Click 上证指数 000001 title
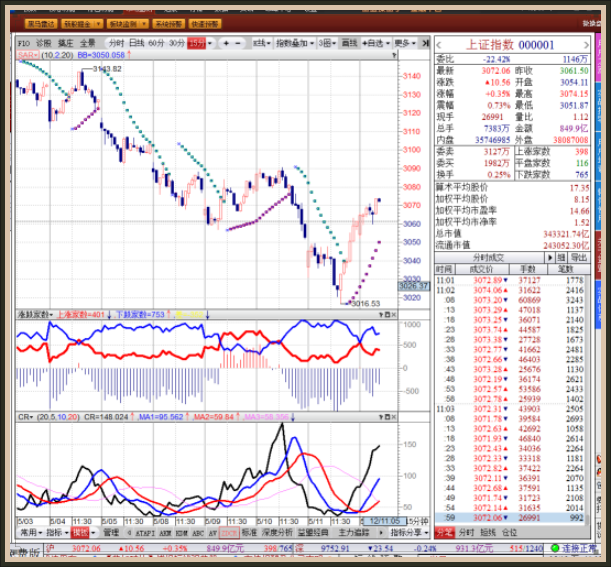611x567 pixels. [x=510, y=45]
